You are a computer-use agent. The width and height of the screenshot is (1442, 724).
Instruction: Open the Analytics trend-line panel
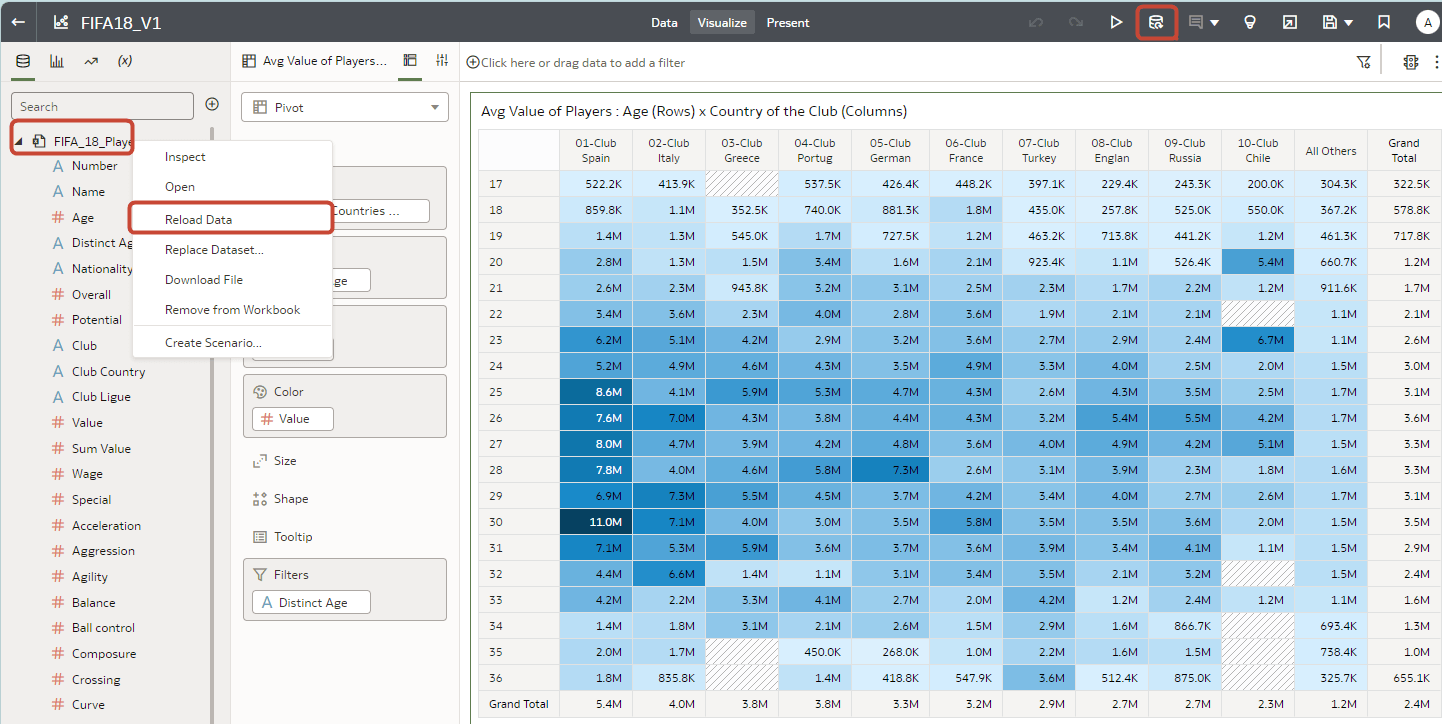tap(89, 60)
